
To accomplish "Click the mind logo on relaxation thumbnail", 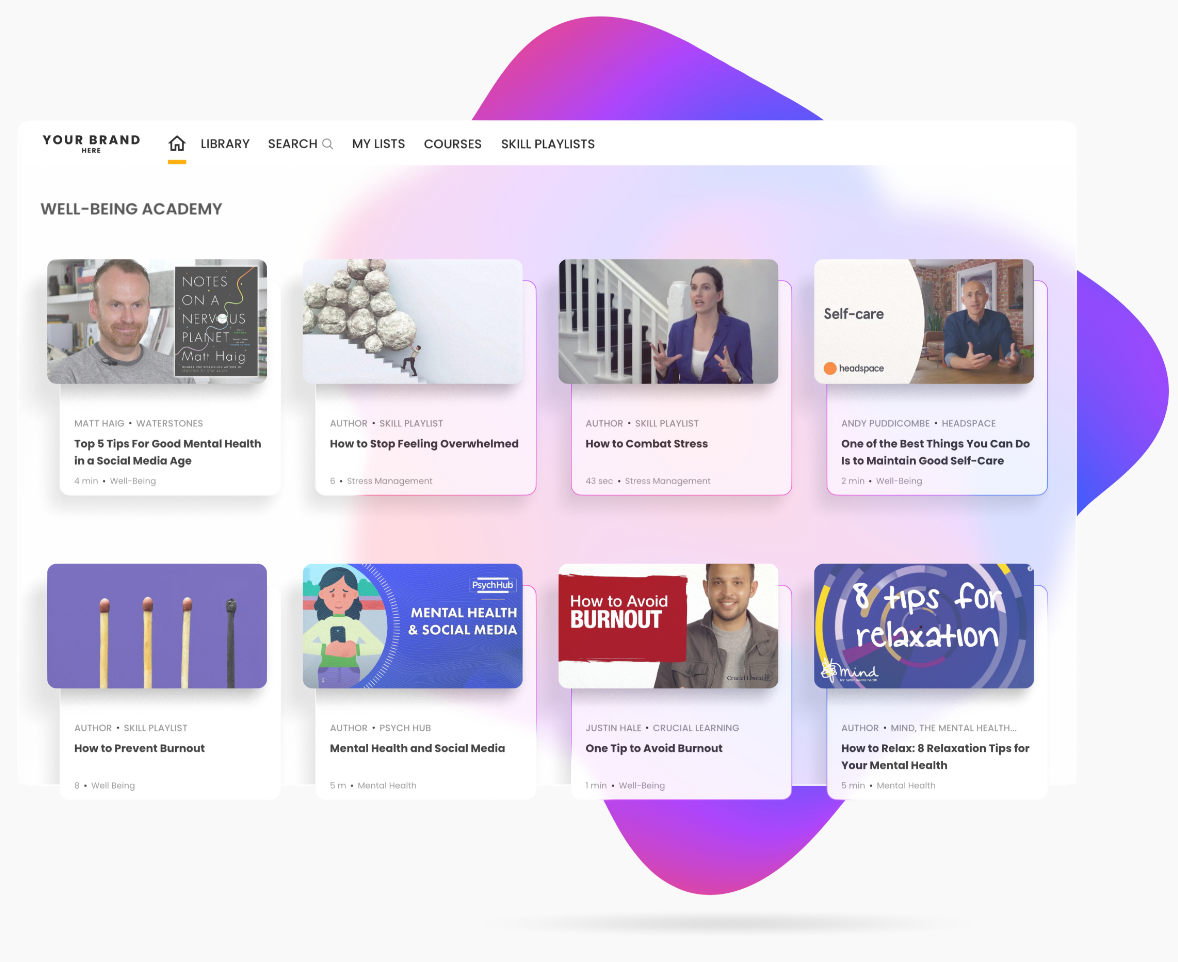I will point(850,670).
